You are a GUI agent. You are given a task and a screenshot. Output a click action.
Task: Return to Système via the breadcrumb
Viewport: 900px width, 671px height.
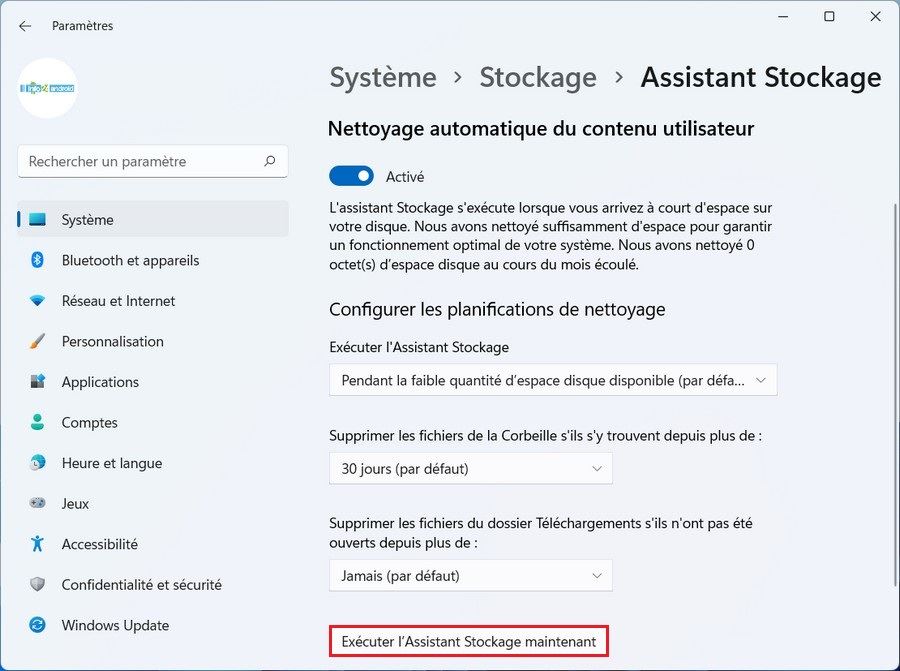pos(382,77)
